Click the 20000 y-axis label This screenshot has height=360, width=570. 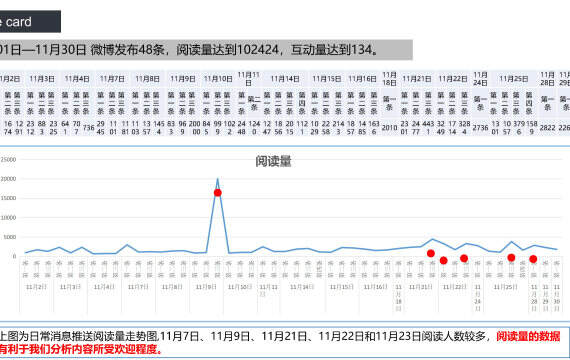[8, 179]
